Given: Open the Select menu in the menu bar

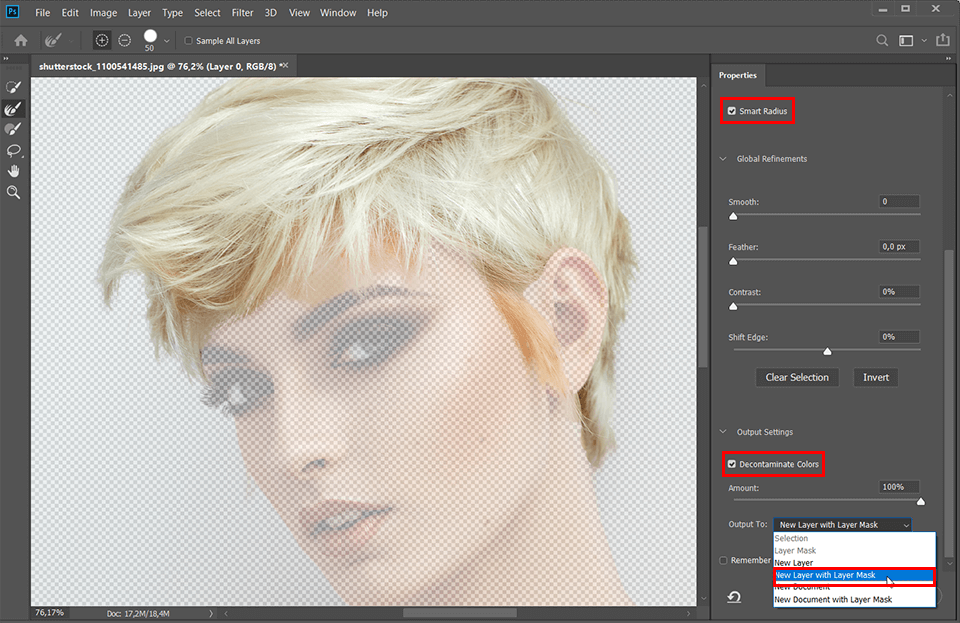Looking at the screenshot, I should pos(207,12).
